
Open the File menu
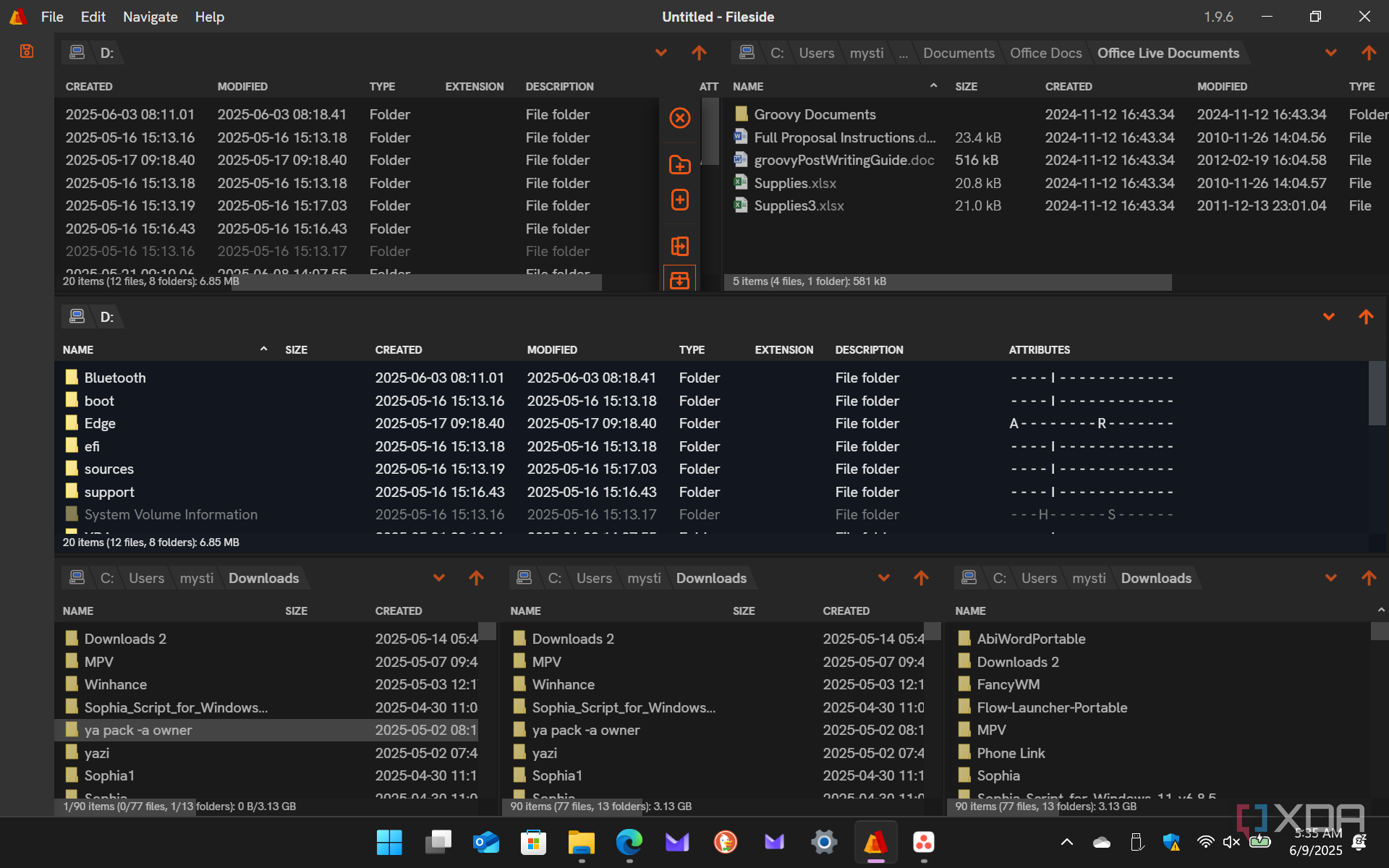52,17
